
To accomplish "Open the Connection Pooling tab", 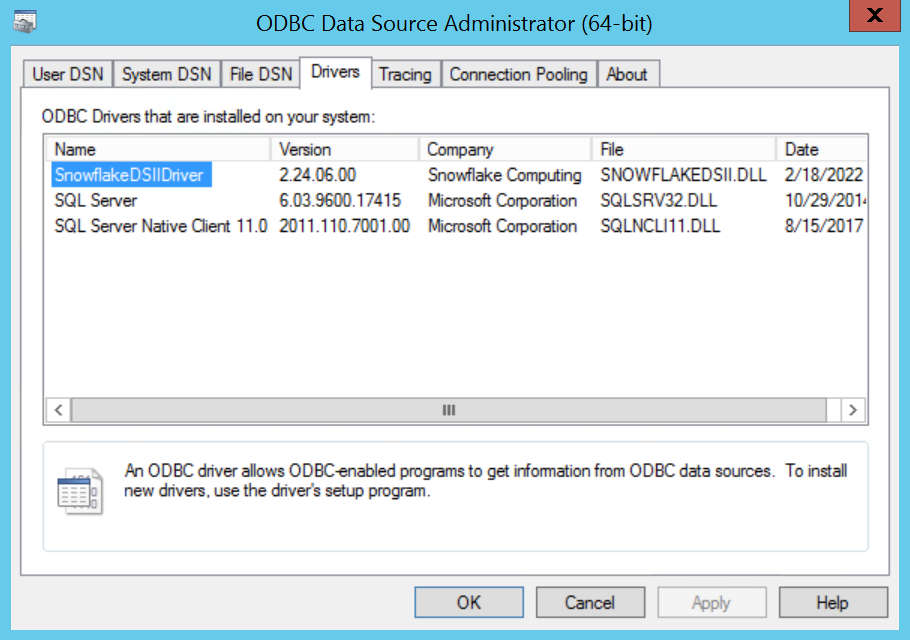I will tap(518, 74).
